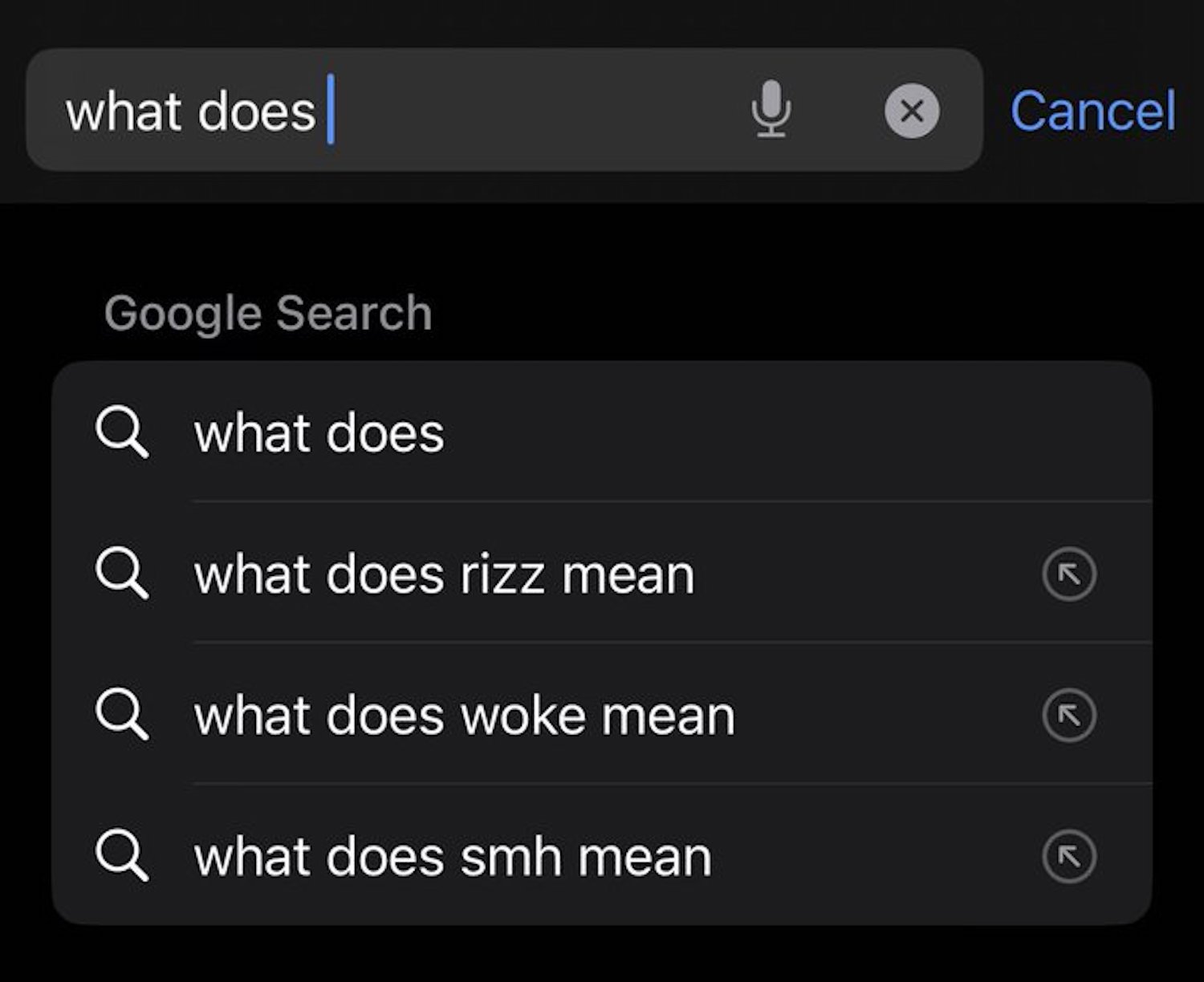This screenshot has width=1204, height=982.
Task: Choose the "what does woke mean" suggestion
Action: [x=464, y=716]
